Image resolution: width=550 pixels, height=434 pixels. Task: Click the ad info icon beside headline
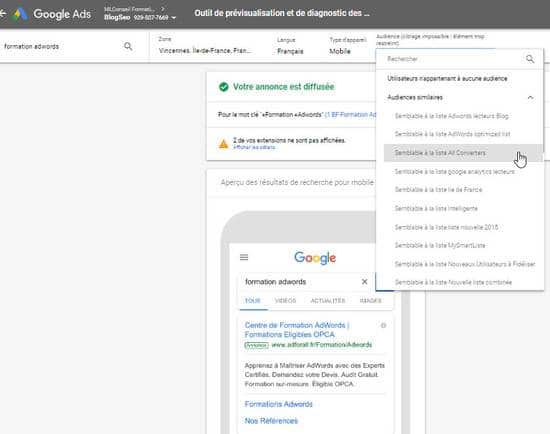pos(383,326)
